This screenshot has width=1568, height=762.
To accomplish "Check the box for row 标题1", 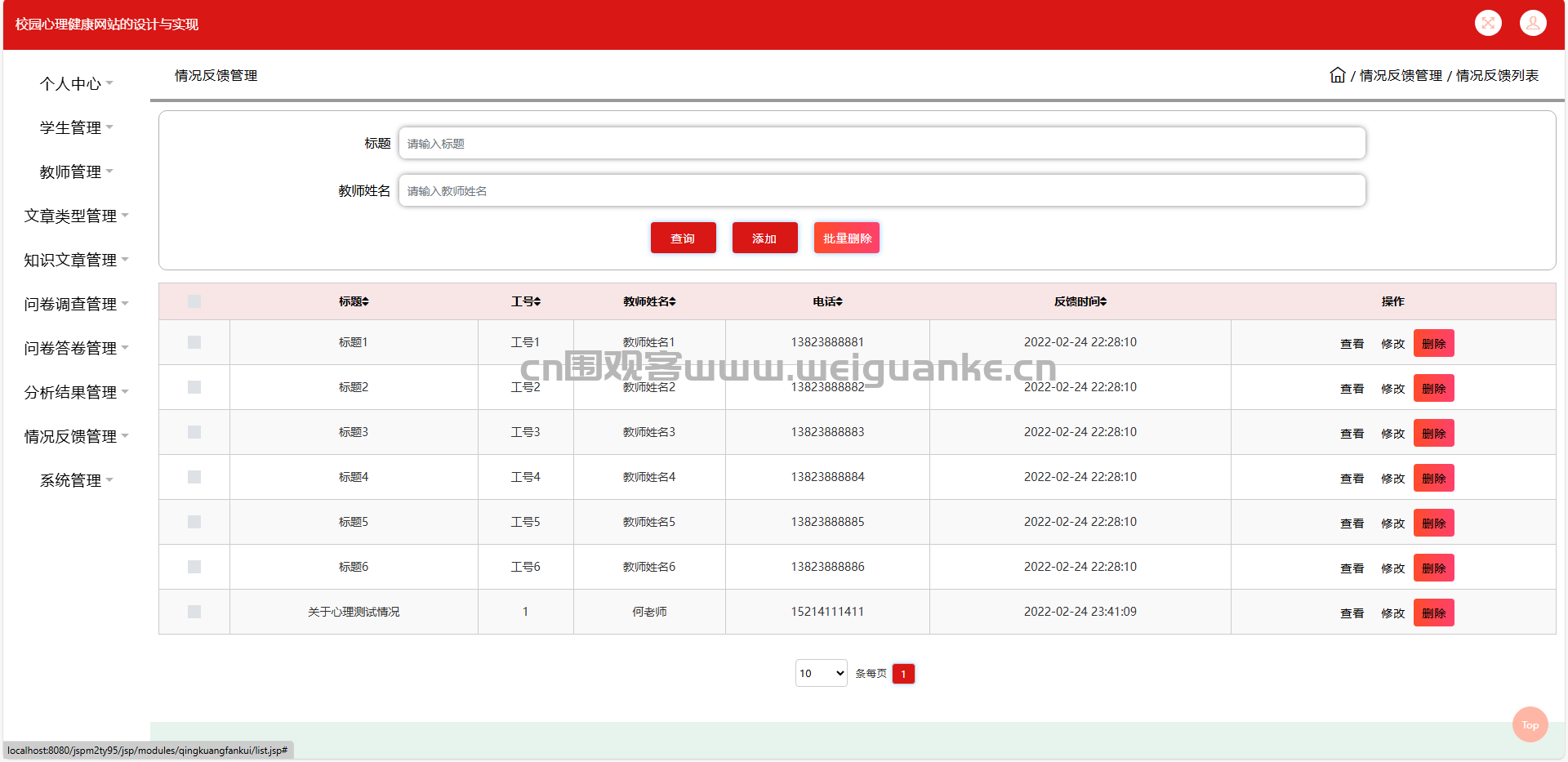I will (x=194, y=342).
